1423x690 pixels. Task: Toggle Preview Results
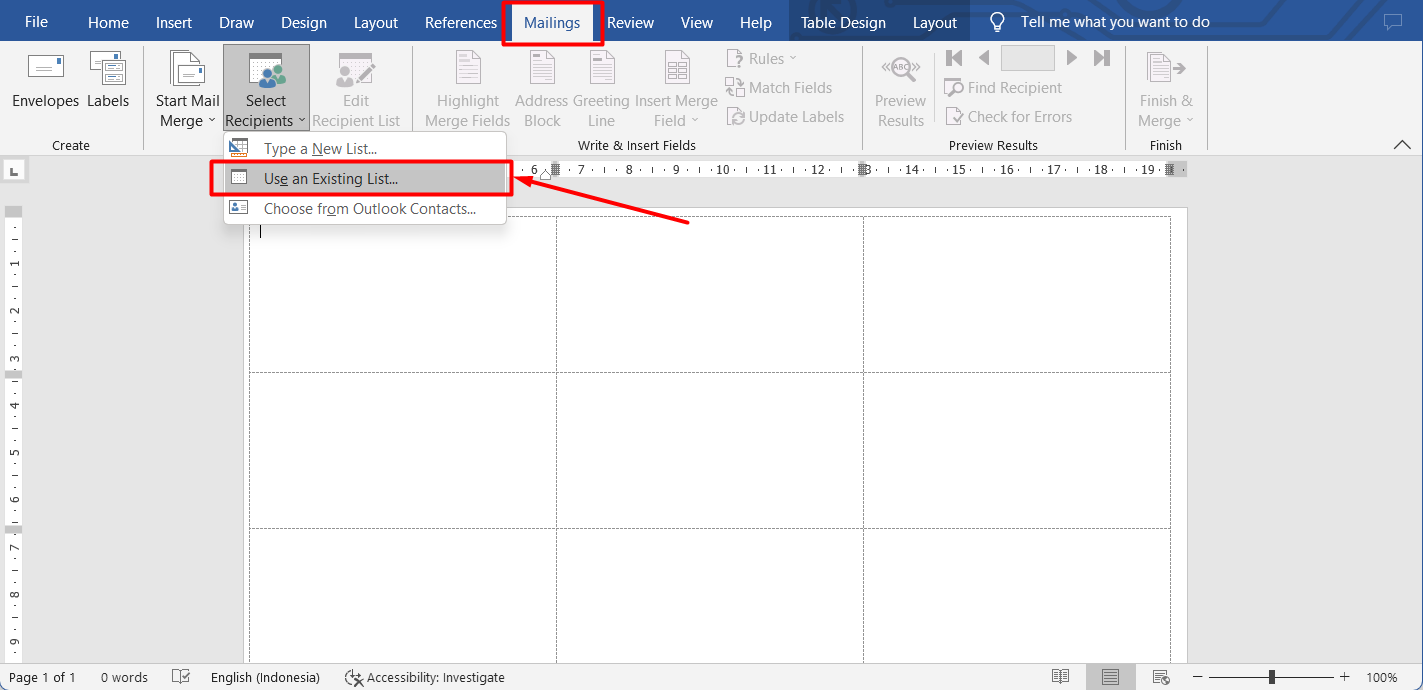coord(899,88)
